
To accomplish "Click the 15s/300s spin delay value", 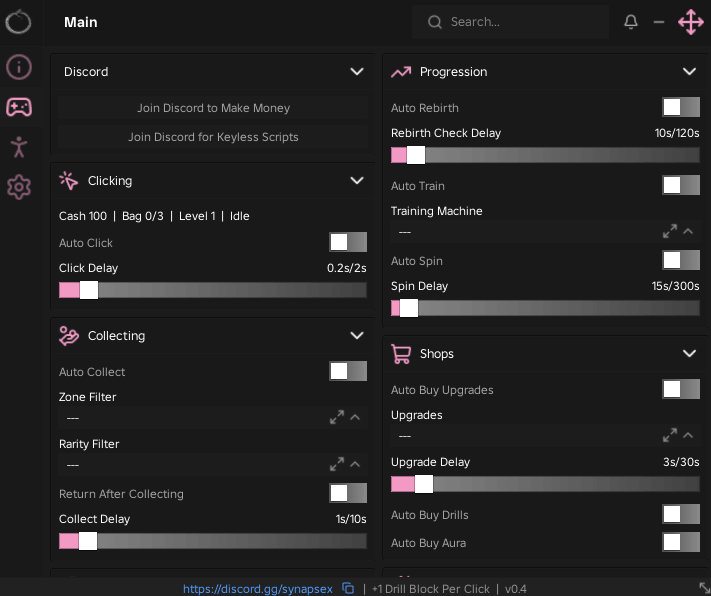I will point(675,286).
